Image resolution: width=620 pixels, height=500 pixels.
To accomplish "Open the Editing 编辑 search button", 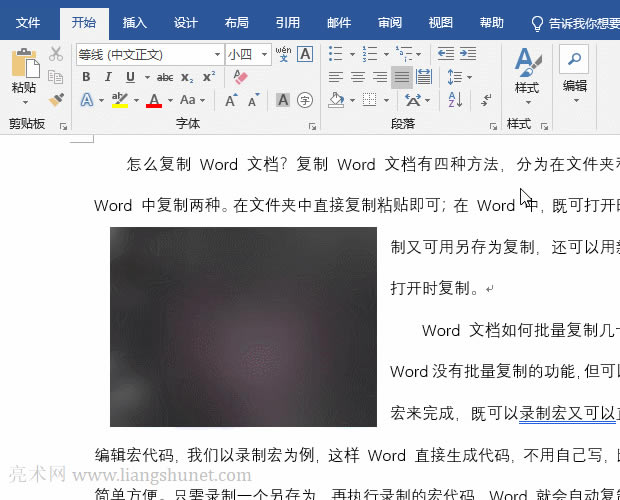I will tap(575, 74).
